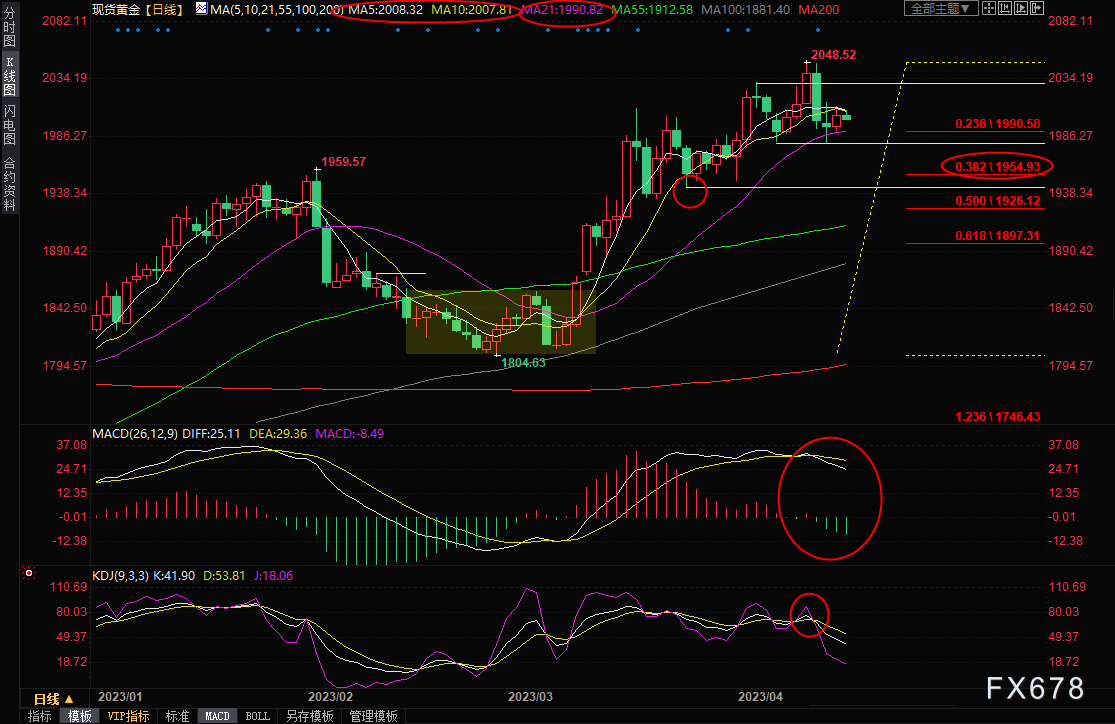The height and width of the screenshot is (724, 1115).
Task: Switch to 分时图 view in sidebar
Action: [x=9, y=26]
